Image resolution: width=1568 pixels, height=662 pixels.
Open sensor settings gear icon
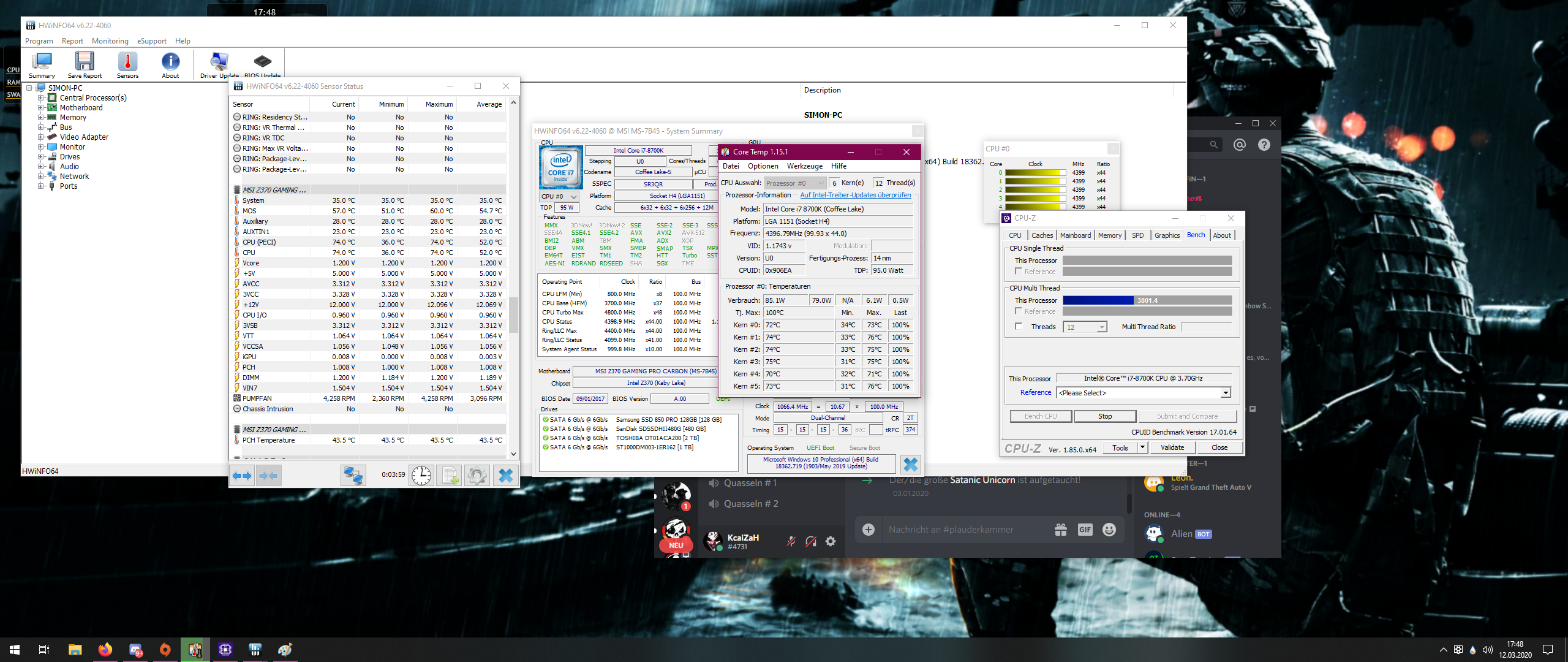coord(477,476)
